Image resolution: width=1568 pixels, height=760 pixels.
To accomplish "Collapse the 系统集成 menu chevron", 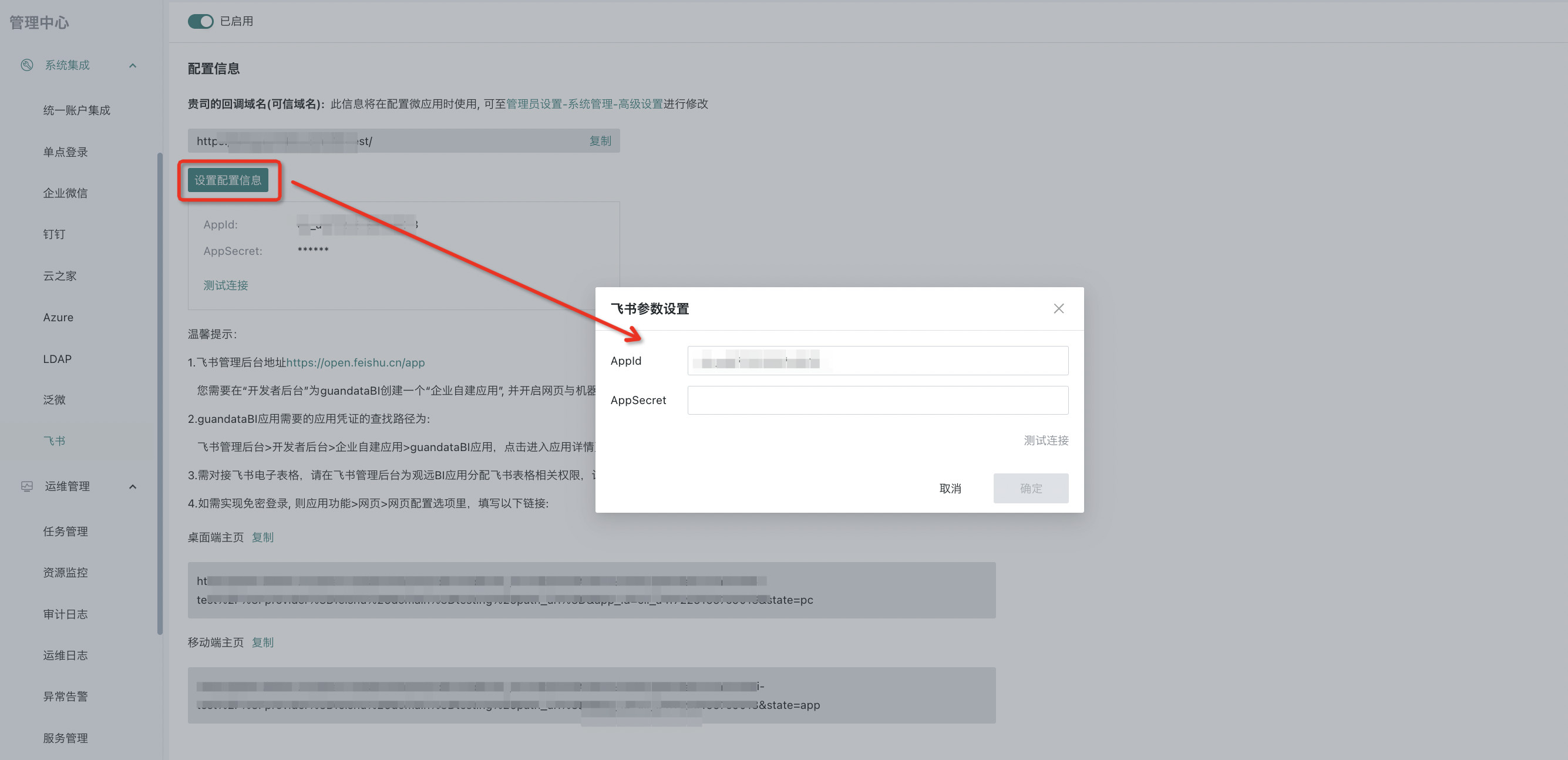I will (133, 65).
